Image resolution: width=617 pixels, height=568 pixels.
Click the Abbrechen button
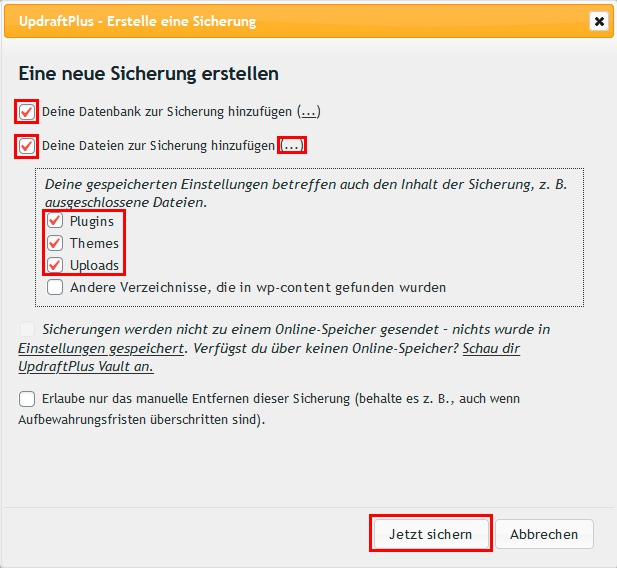[544, 534]
